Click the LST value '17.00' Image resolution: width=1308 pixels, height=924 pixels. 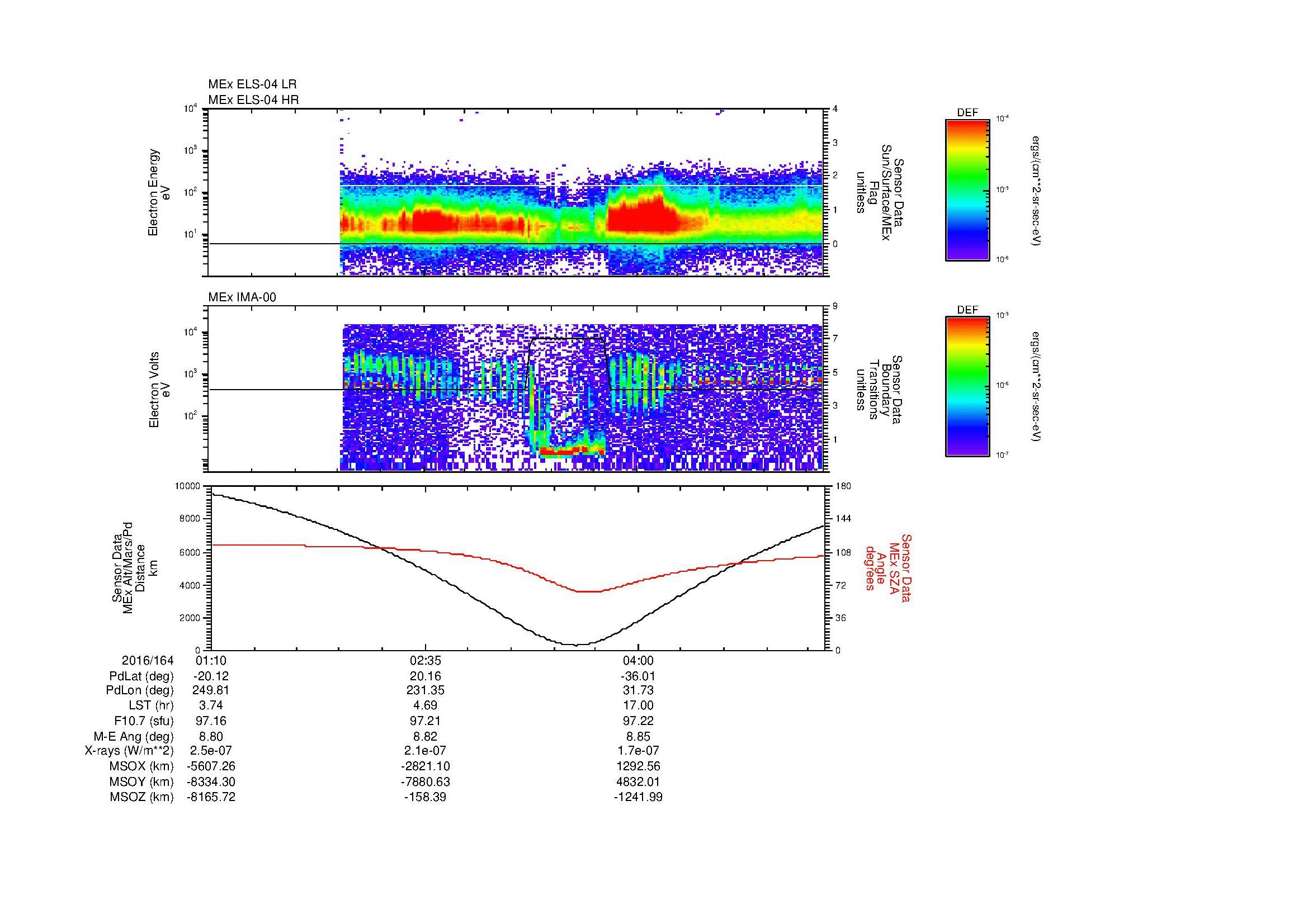pyautogui.click(x=638, y=705)
